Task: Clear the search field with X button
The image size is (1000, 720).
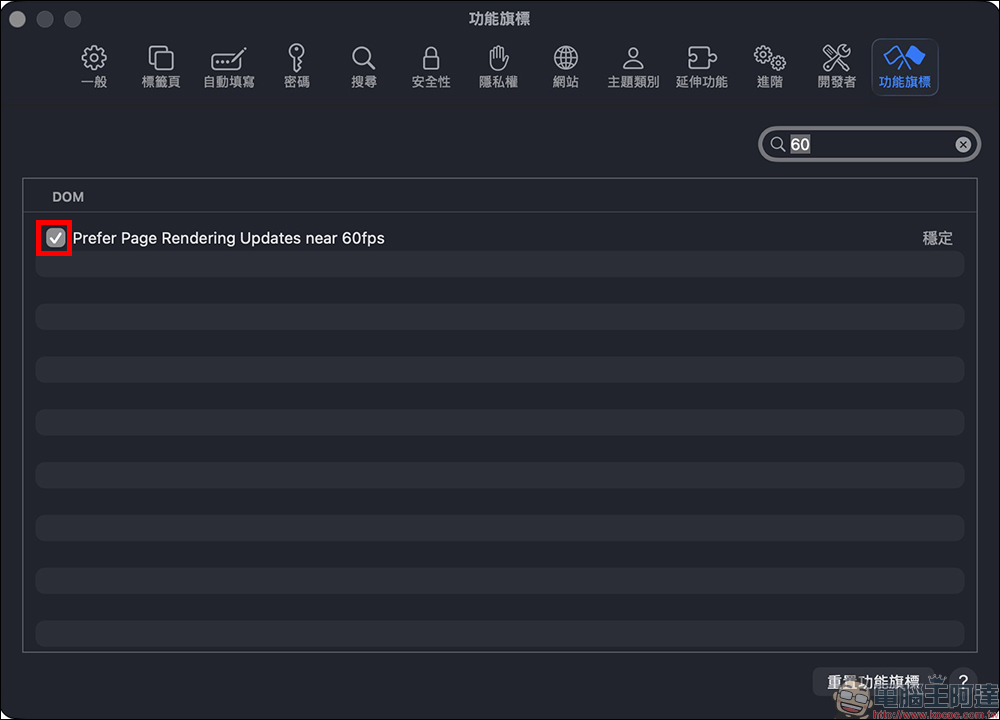Action: tap(963, 145)
